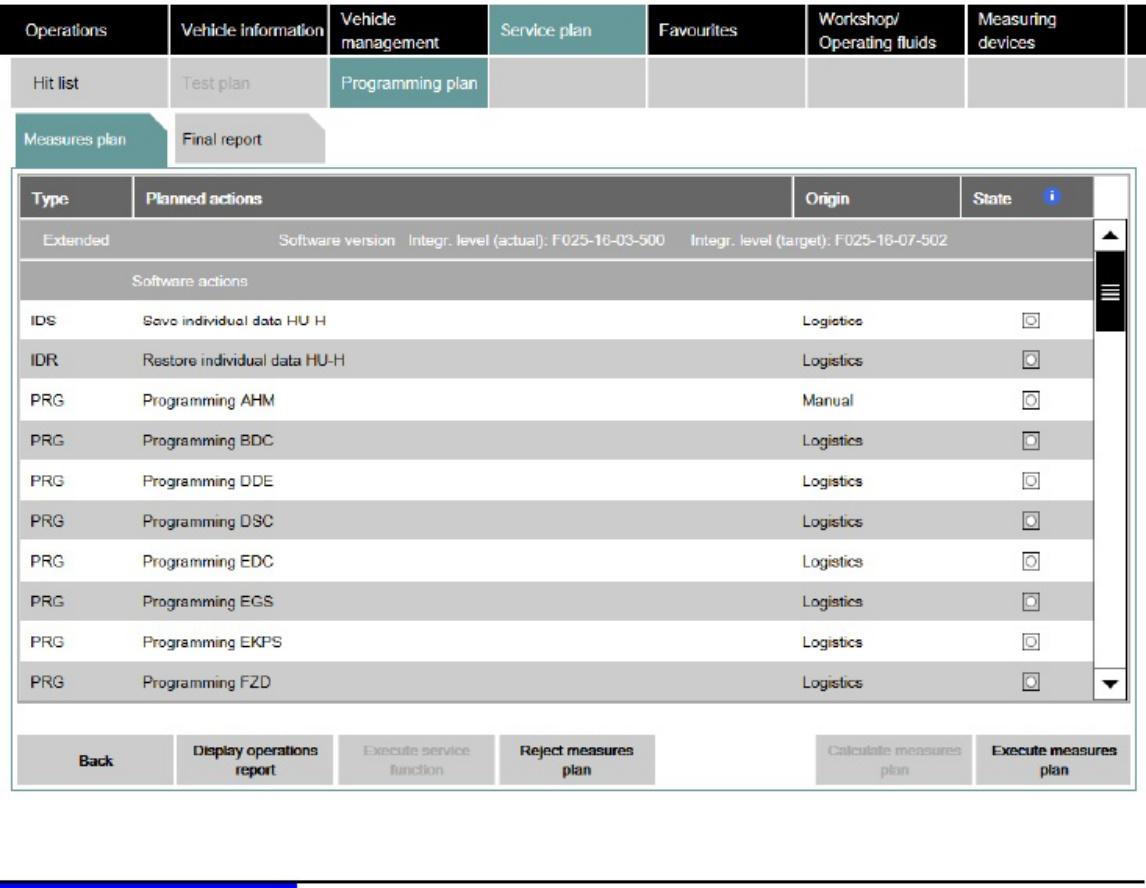The image size is (1146, 888).
Task: Click 'IDS' type cell
Action: pyautogui.click(x=43, y=320)
